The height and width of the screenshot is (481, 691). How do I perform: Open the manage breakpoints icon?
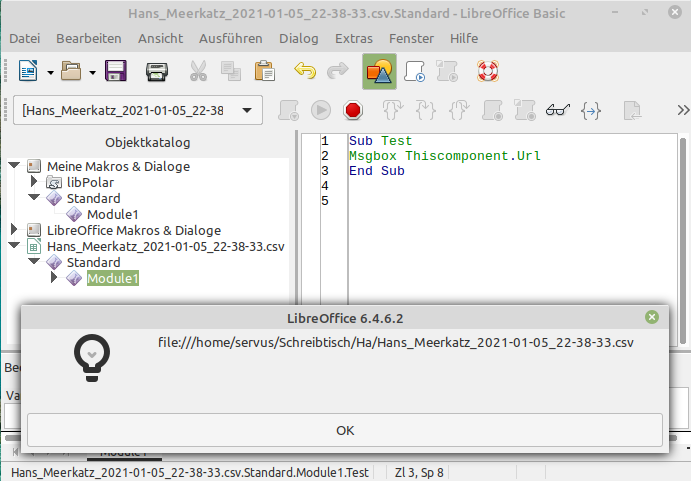click(525, 110)
